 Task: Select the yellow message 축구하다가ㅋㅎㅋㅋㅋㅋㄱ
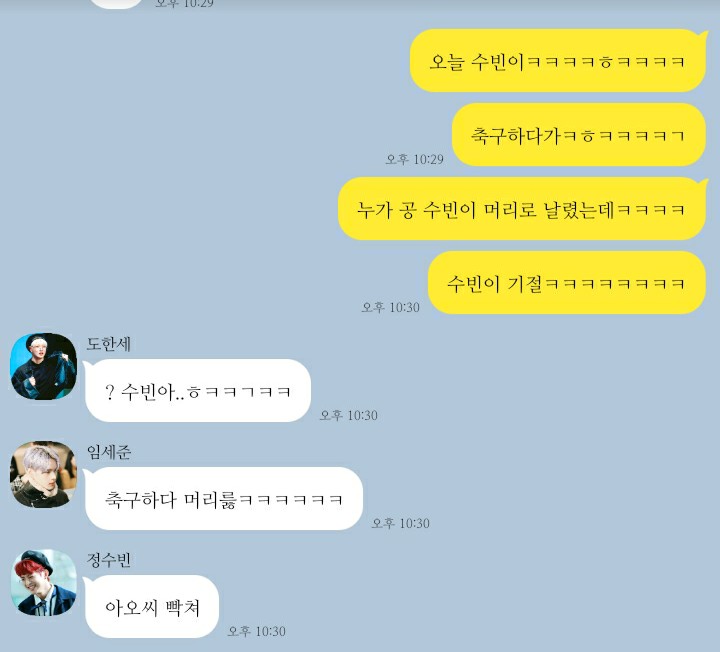click(x=579, y=135)
